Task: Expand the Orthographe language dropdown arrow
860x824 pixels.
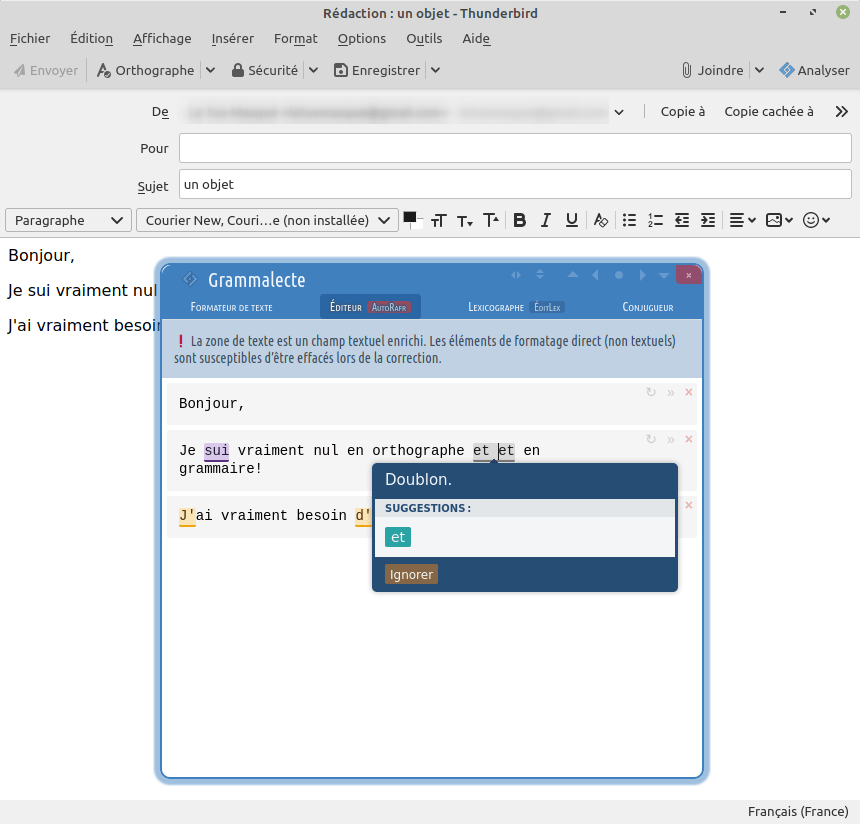Action: [x=211, y=70]
